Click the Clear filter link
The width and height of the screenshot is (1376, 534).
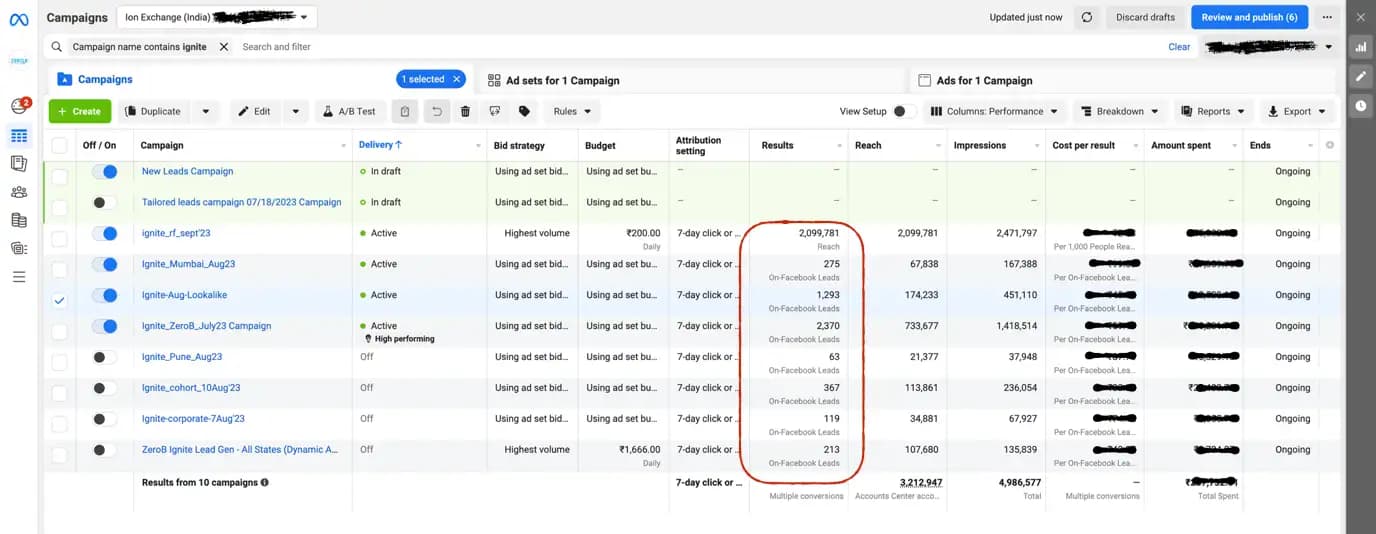[1179, 47]
